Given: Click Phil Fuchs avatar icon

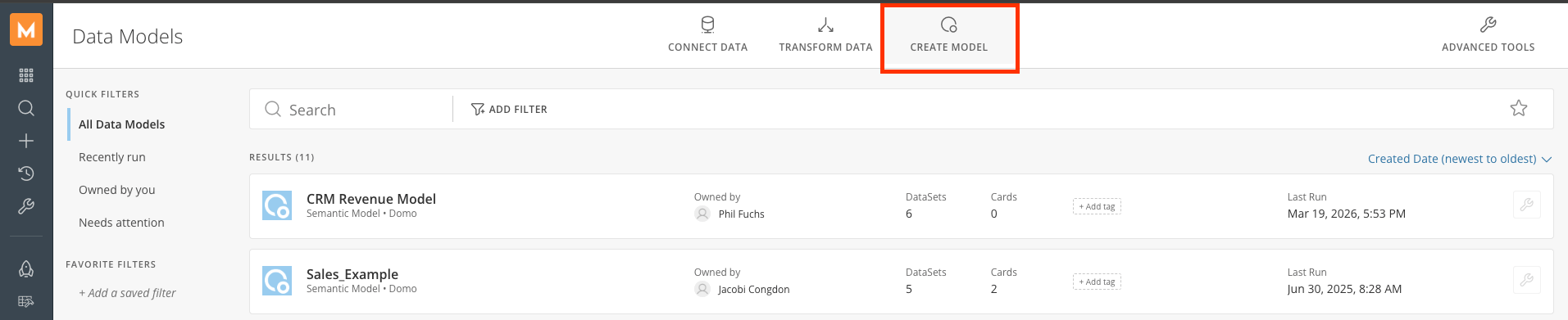Looking at the screenshot, I should [702, 214].
